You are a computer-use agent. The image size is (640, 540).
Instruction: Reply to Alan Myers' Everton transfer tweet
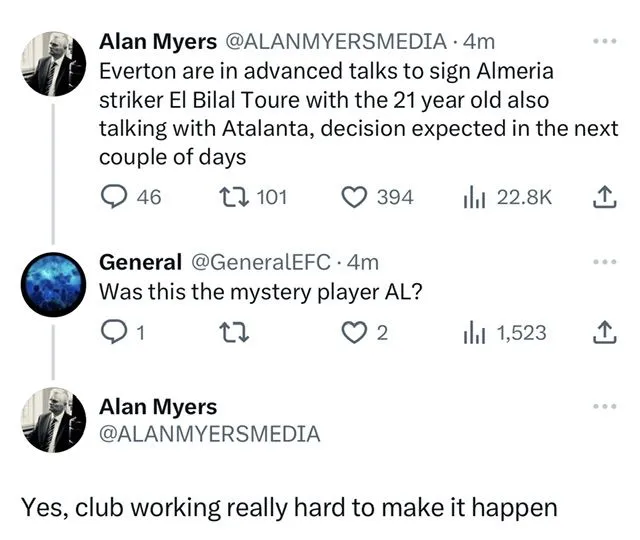point(113,197)
